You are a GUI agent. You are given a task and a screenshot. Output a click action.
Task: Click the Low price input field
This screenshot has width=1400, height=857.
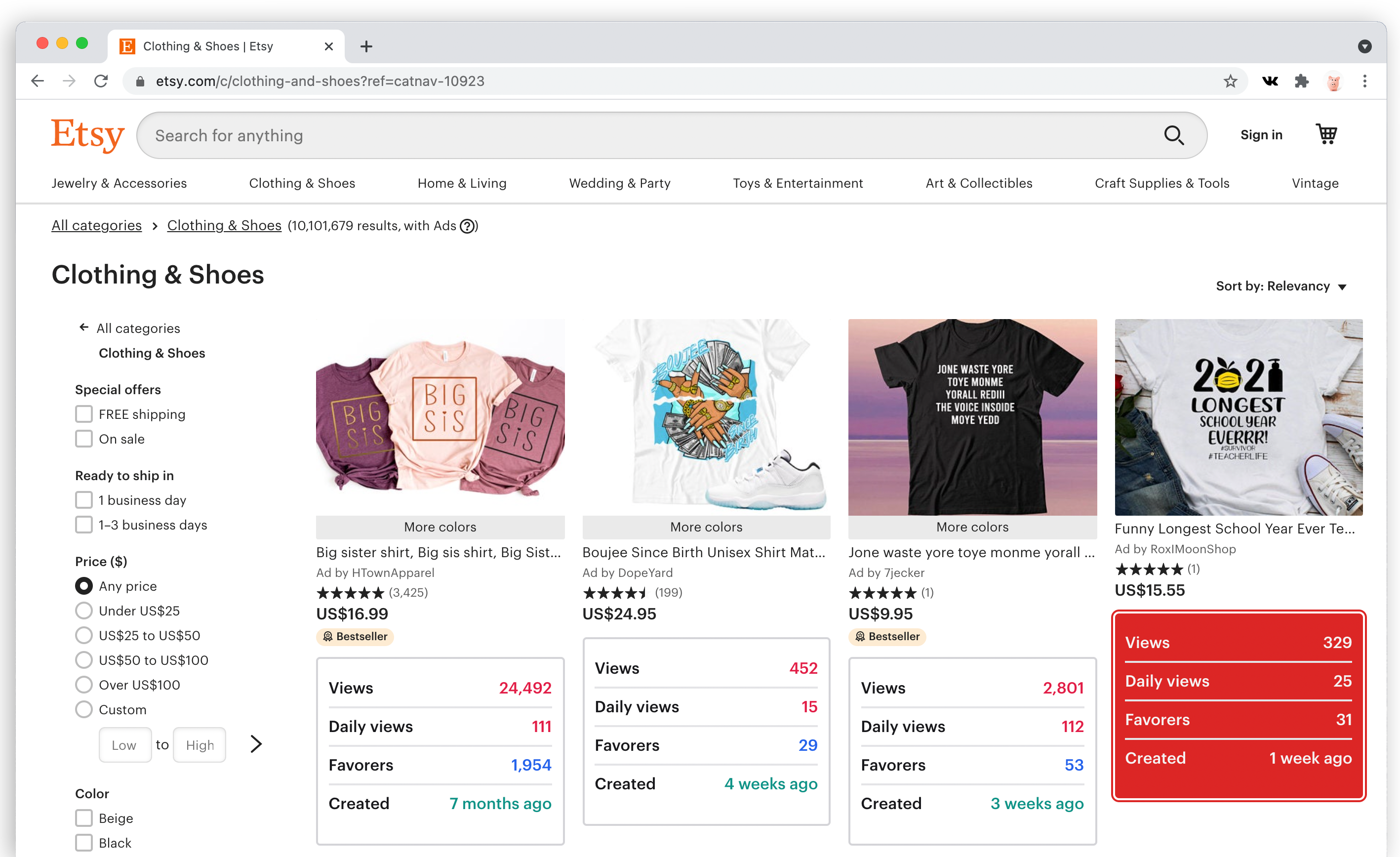(x=124, y=744)
